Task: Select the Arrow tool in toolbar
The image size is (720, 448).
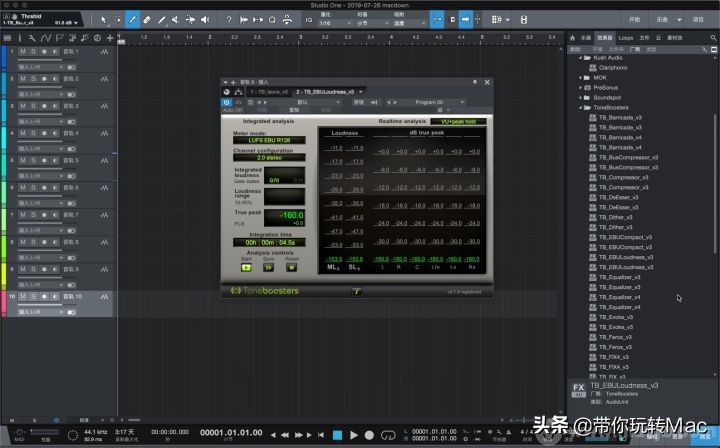Action: click(103, 20)
